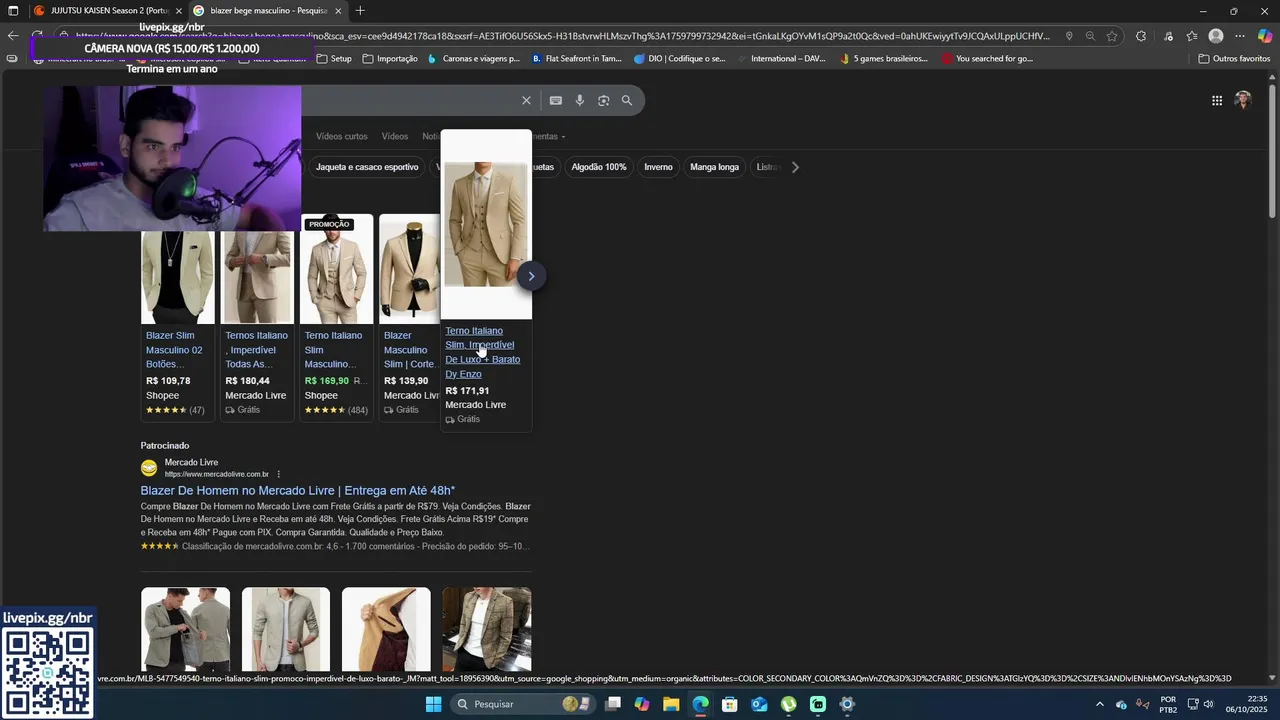Open Mercado Livre ad options menu dots
The width and height of the screenshot is (1280, 720).
tap(279, 474)
